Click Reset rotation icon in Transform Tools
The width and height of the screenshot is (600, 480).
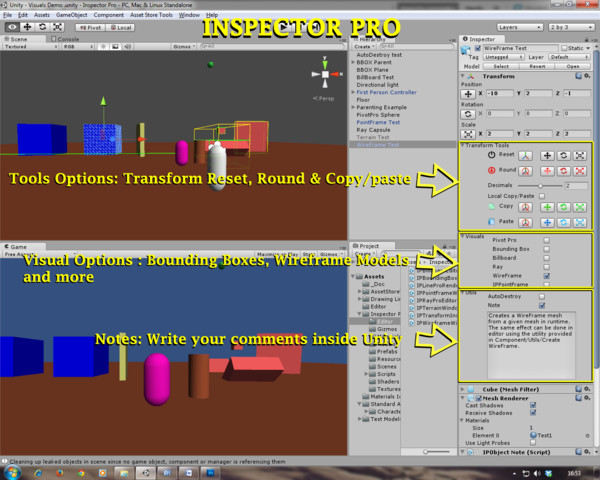coord(563,156)
